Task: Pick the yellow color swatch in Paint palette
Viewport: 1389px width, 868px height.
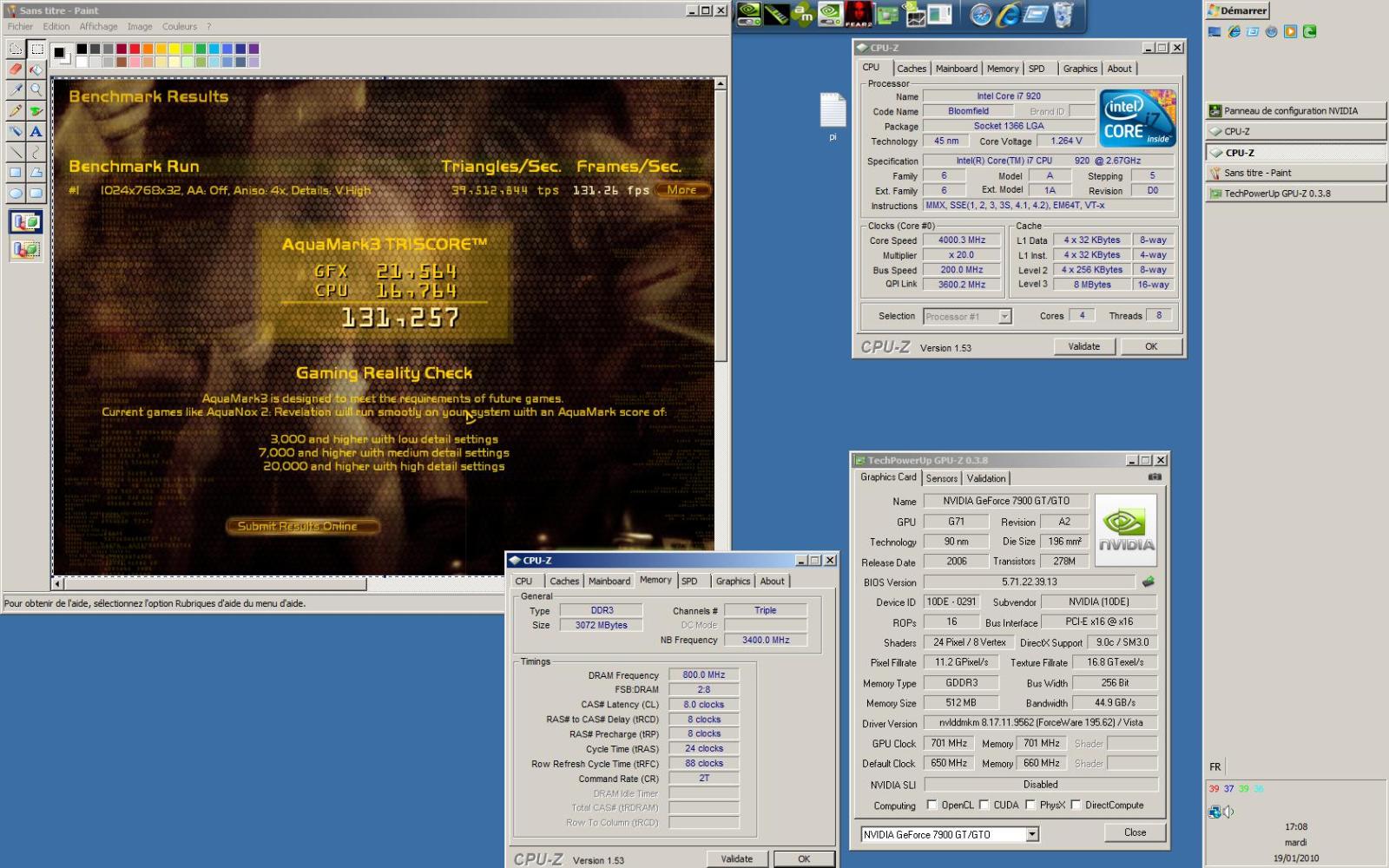Action: coord(174,49)
